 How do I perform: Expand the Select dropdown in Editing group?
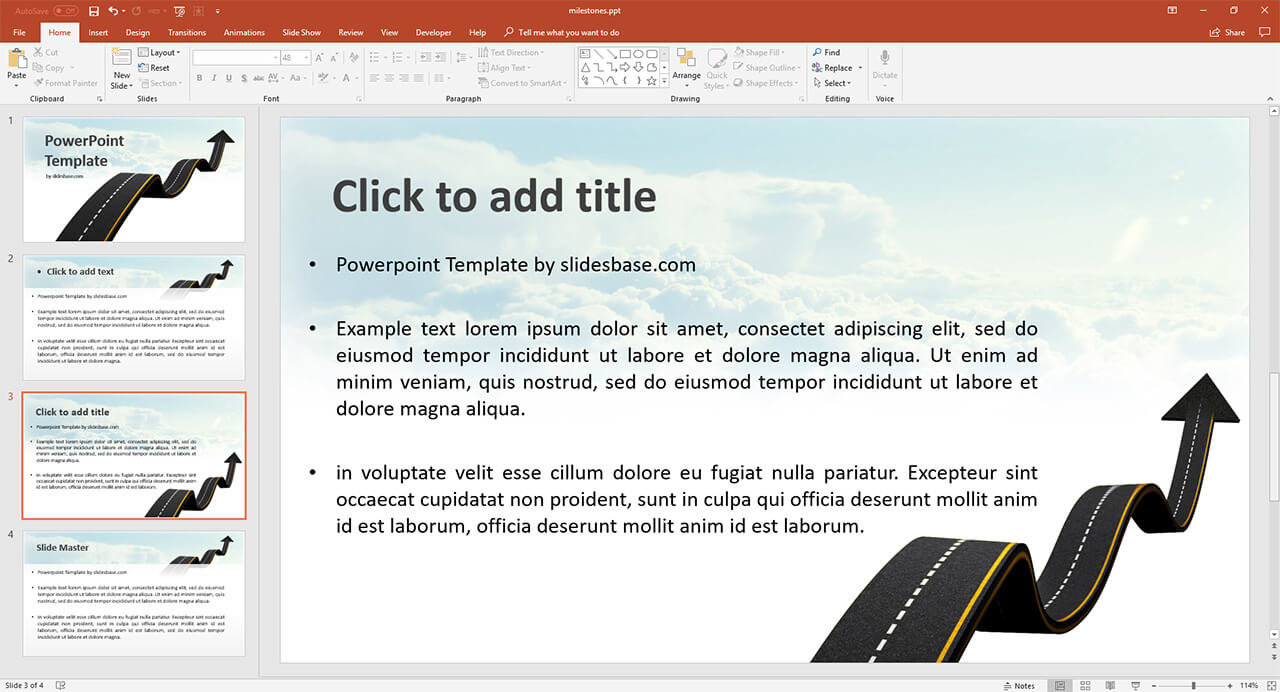(x=836, y=83)
